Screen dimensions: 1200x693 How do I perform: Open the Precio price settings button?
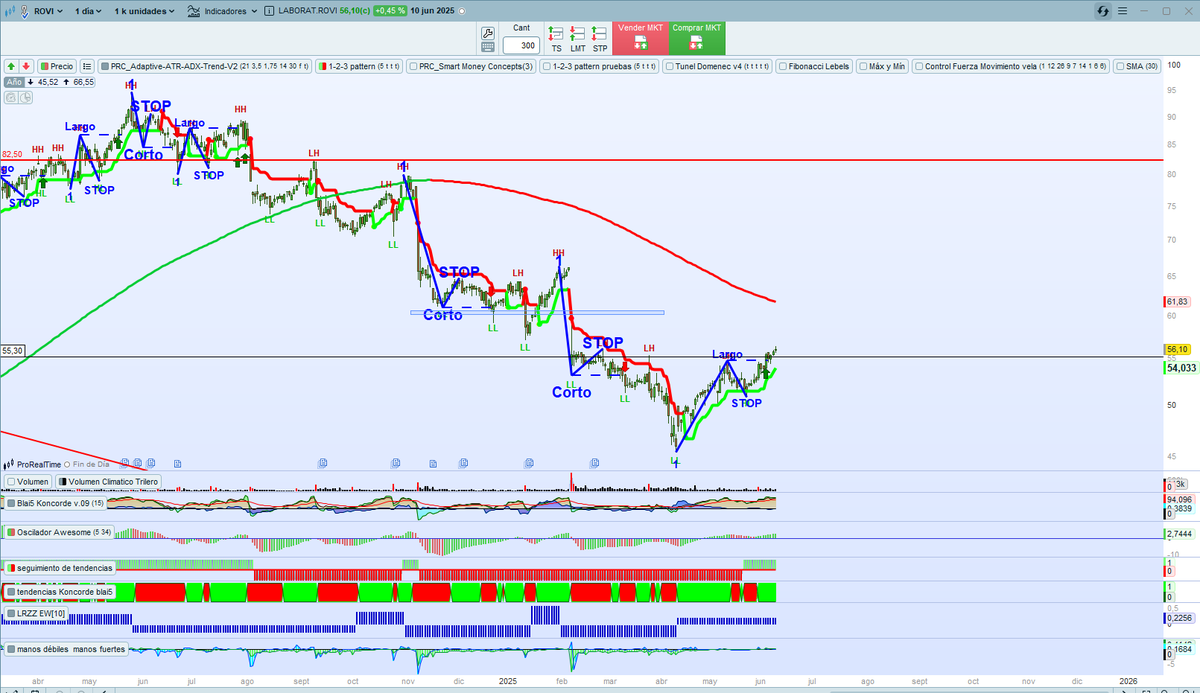pyautogui.click(x=56, y=67)
